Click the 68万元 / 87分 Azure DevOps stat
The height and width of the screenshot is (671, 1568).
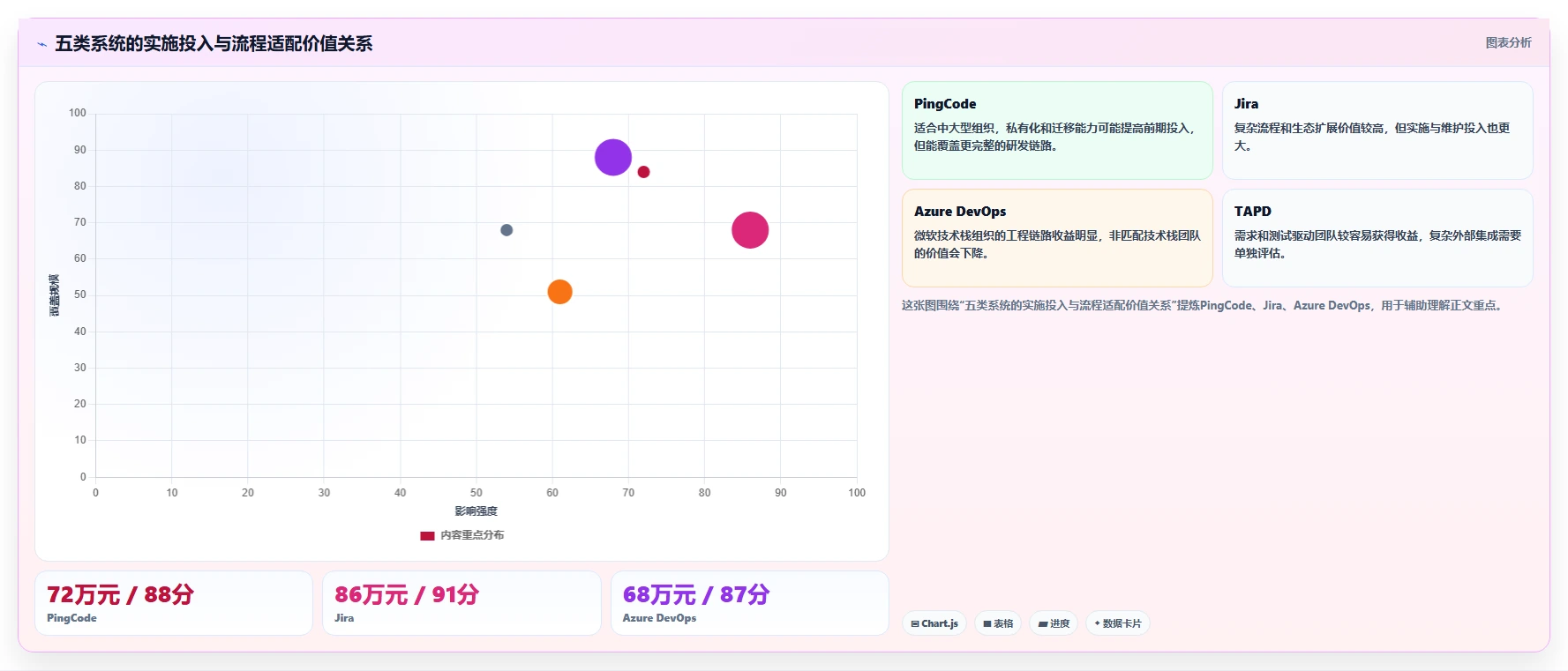(750, 603)
